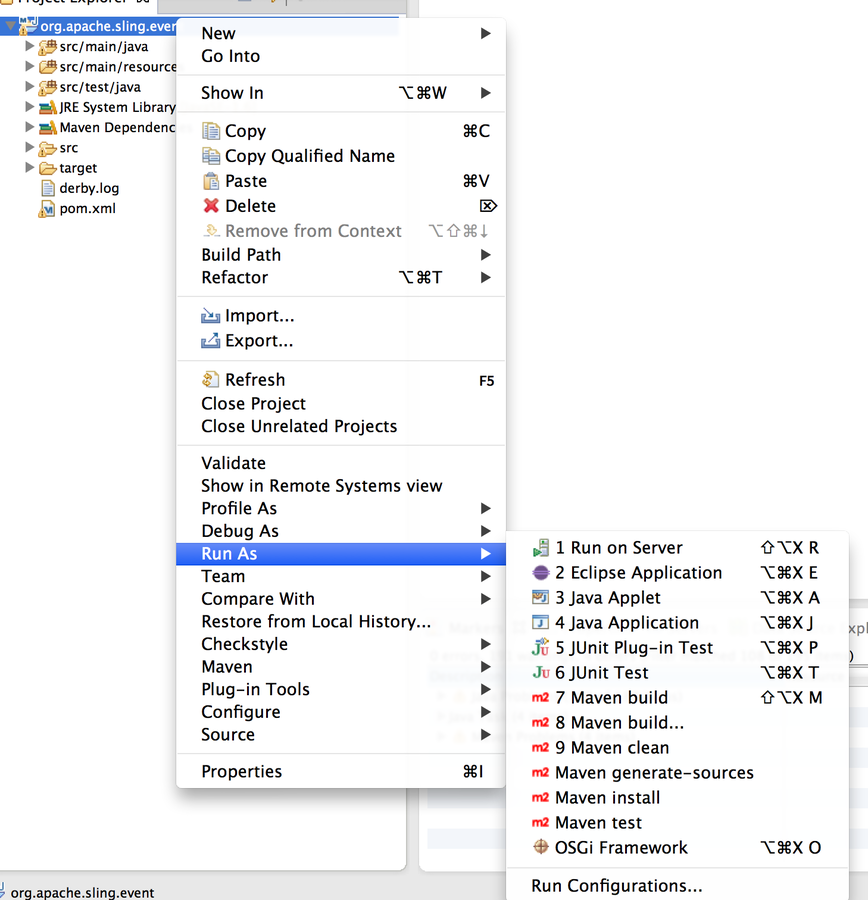Expand the src folder node

click(29, 147)
